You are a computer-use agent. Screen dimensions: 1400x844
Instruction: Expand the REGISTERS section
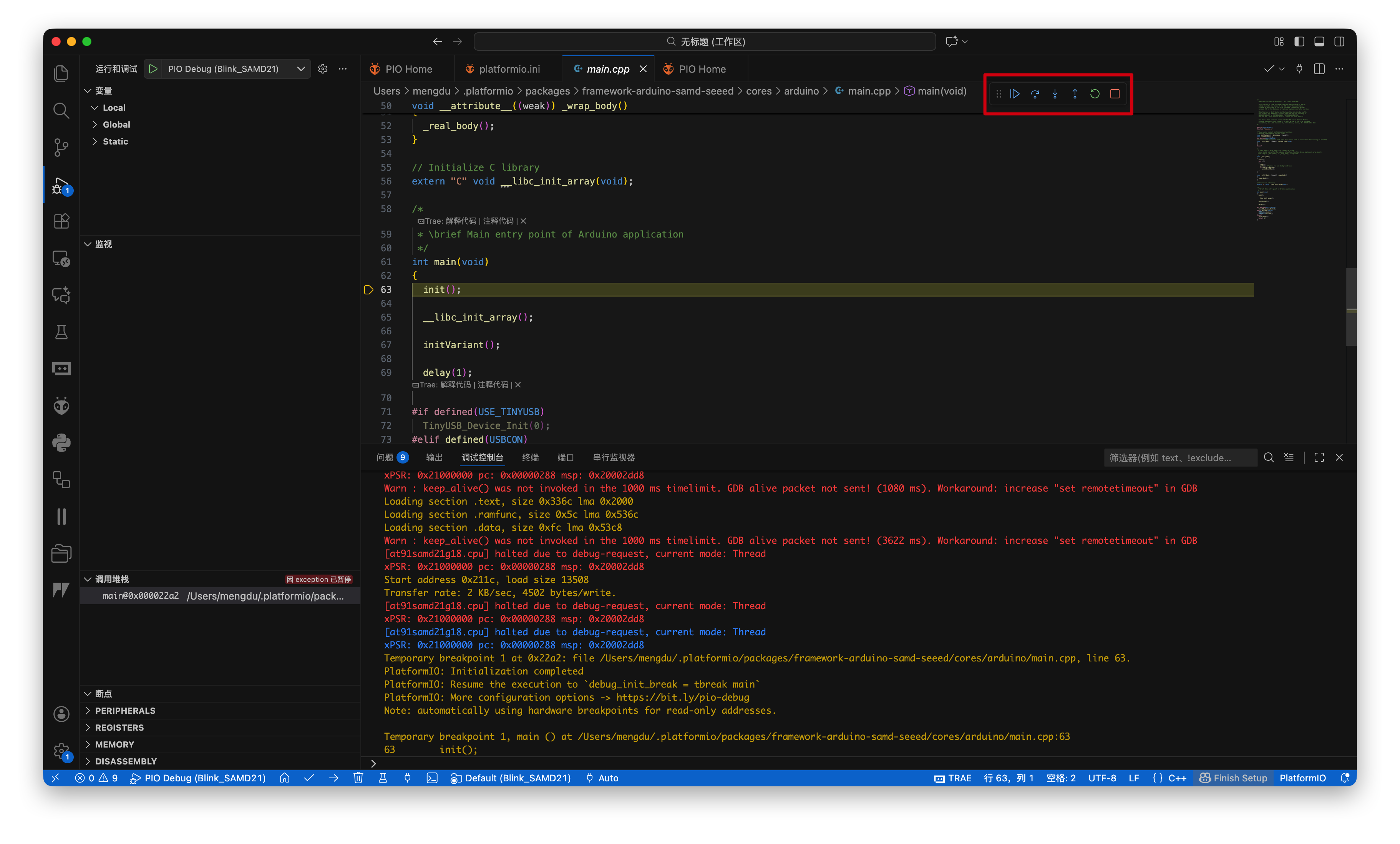coord(119,728)
